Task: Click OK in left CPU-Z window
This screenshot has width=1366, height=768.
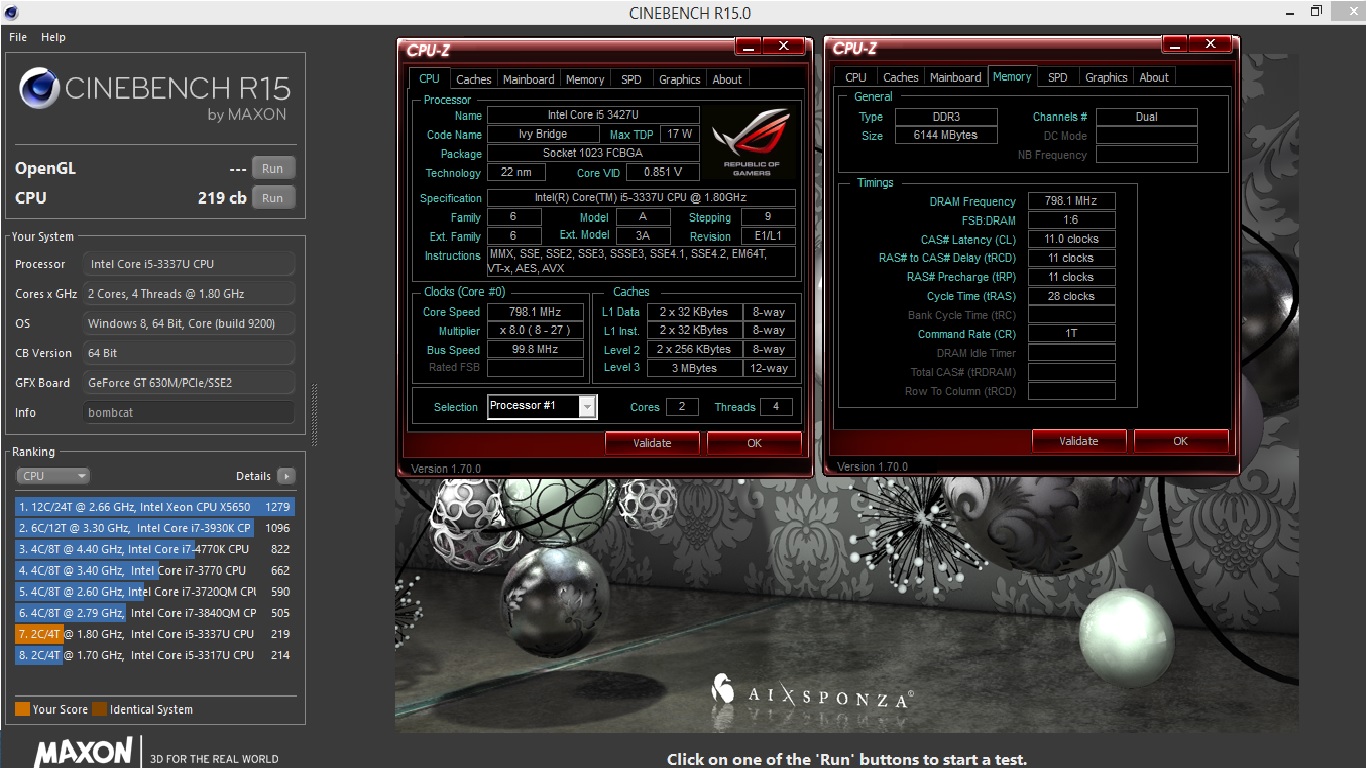Action: click(754, 443)
